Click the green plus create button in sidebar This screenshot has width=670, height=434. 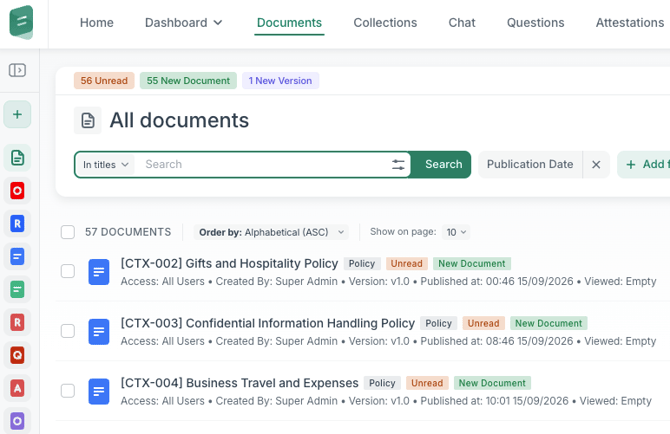18,114
